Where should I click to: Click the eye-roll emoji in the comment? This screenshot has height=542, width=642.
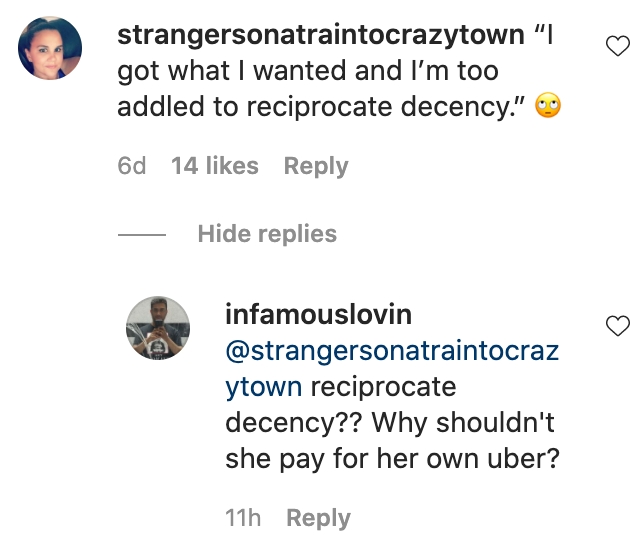[x=548, y=107]
